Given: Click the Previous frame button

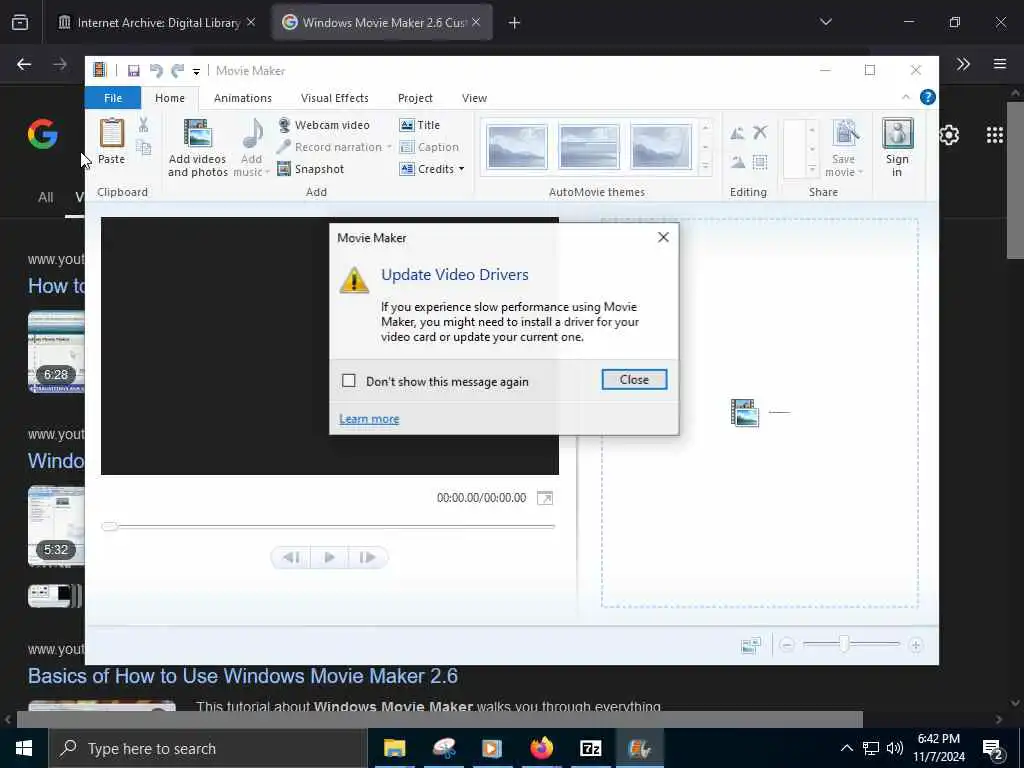Looking at the screenshot, I should click(291, 558).
